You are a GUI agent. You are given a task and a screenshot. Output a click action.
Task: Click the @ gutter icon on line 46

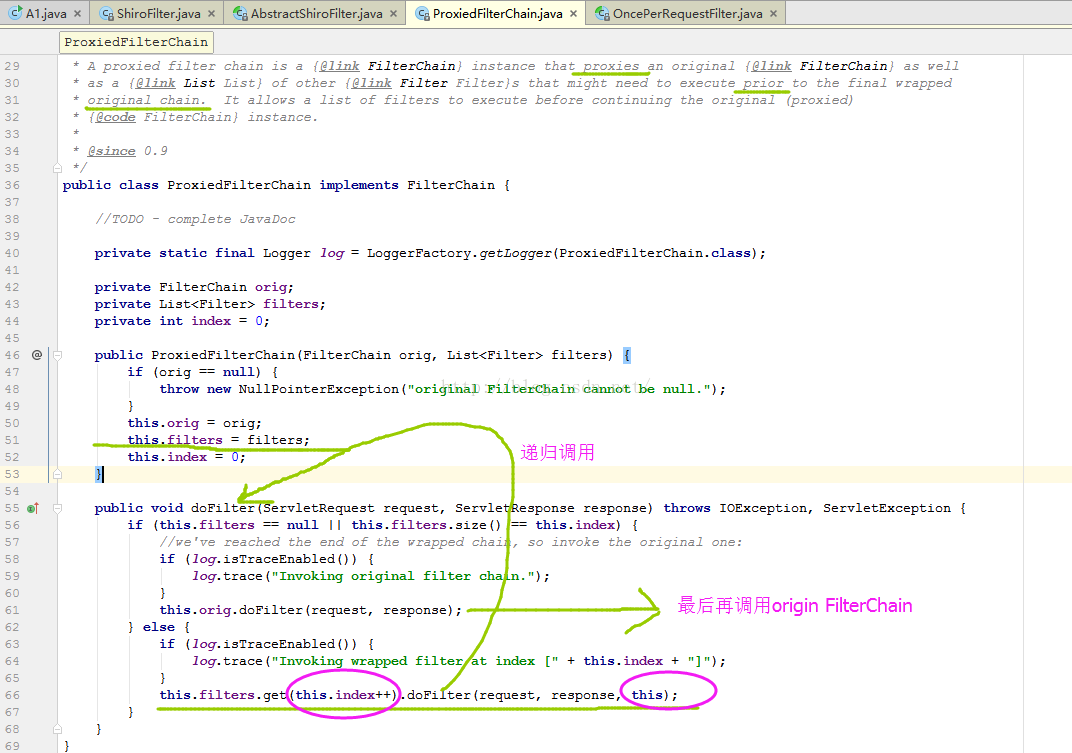37,355
